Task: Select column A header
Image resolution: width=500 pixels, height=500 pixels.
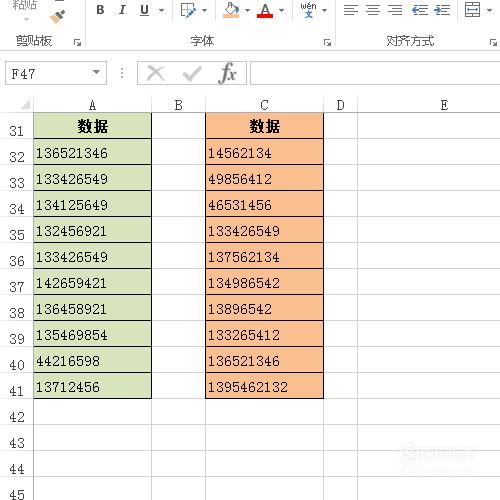Action: [92, 105]
